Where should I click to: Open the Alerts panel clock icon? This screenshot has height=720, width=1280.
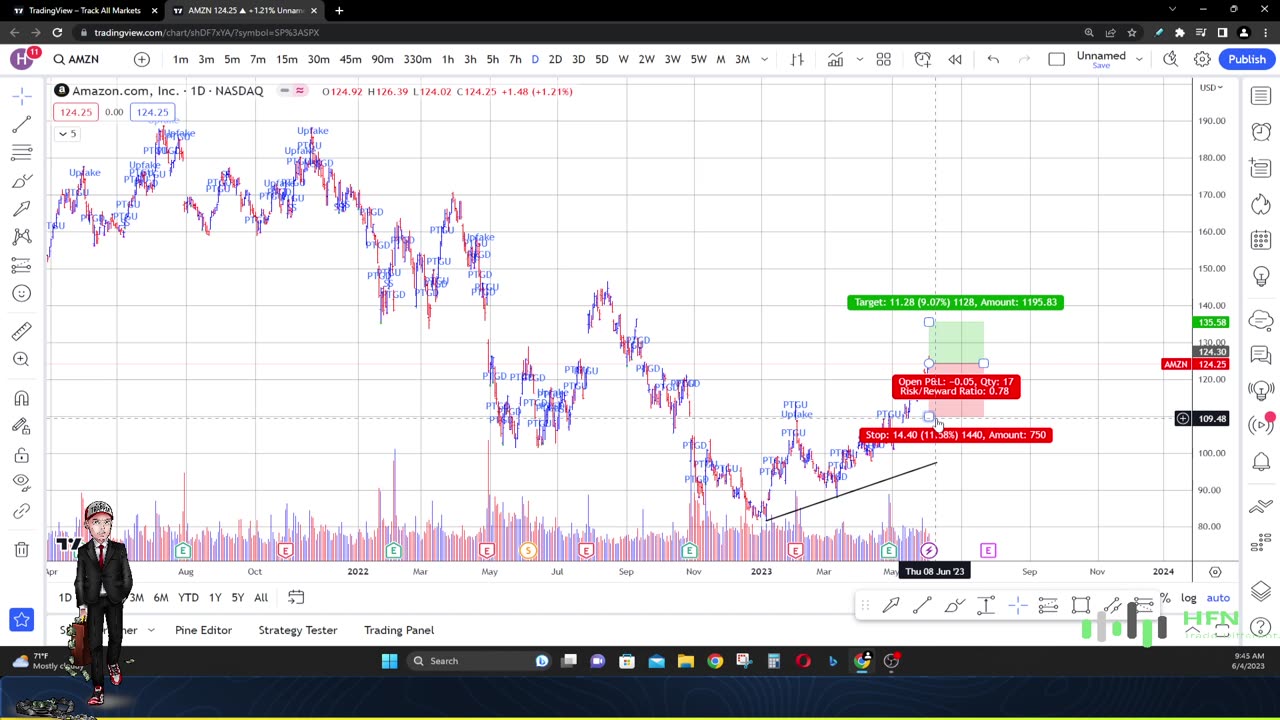[x=1260, y=132]
